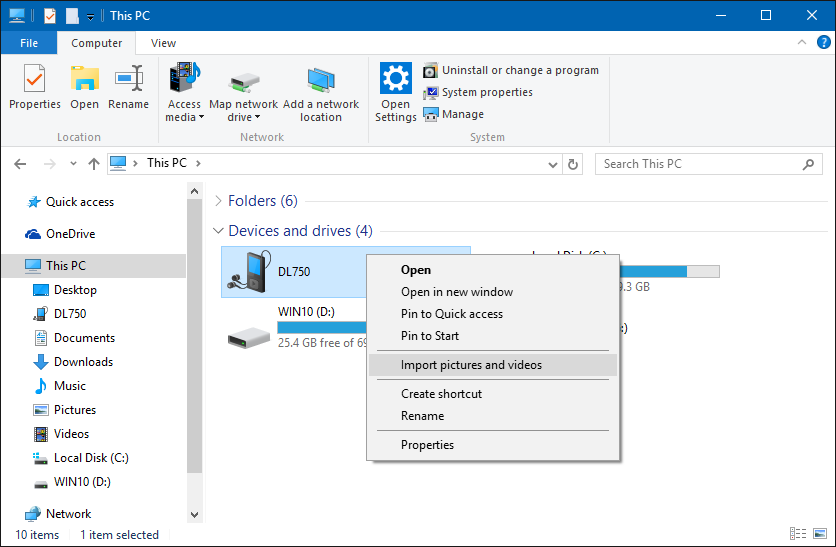Open Pictures in the navigation tree
This screenshot has height=547, width=836.
click(x=65, y=409)
